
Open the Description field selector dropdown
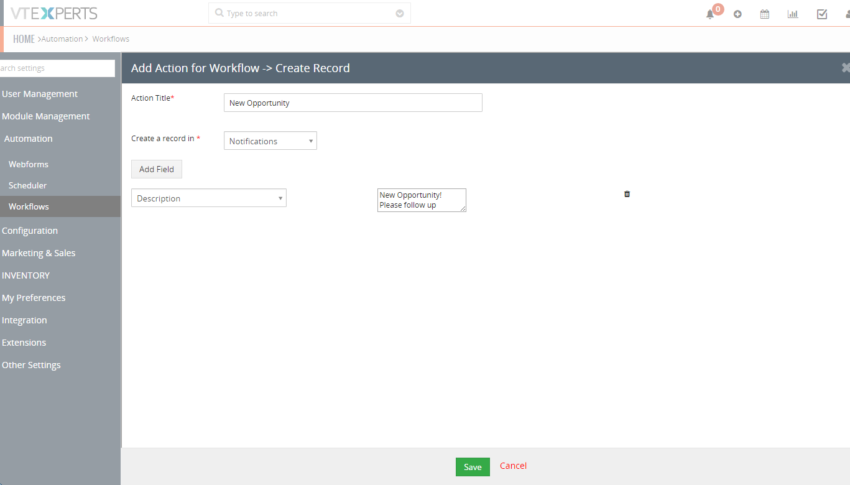pos(209,198)
